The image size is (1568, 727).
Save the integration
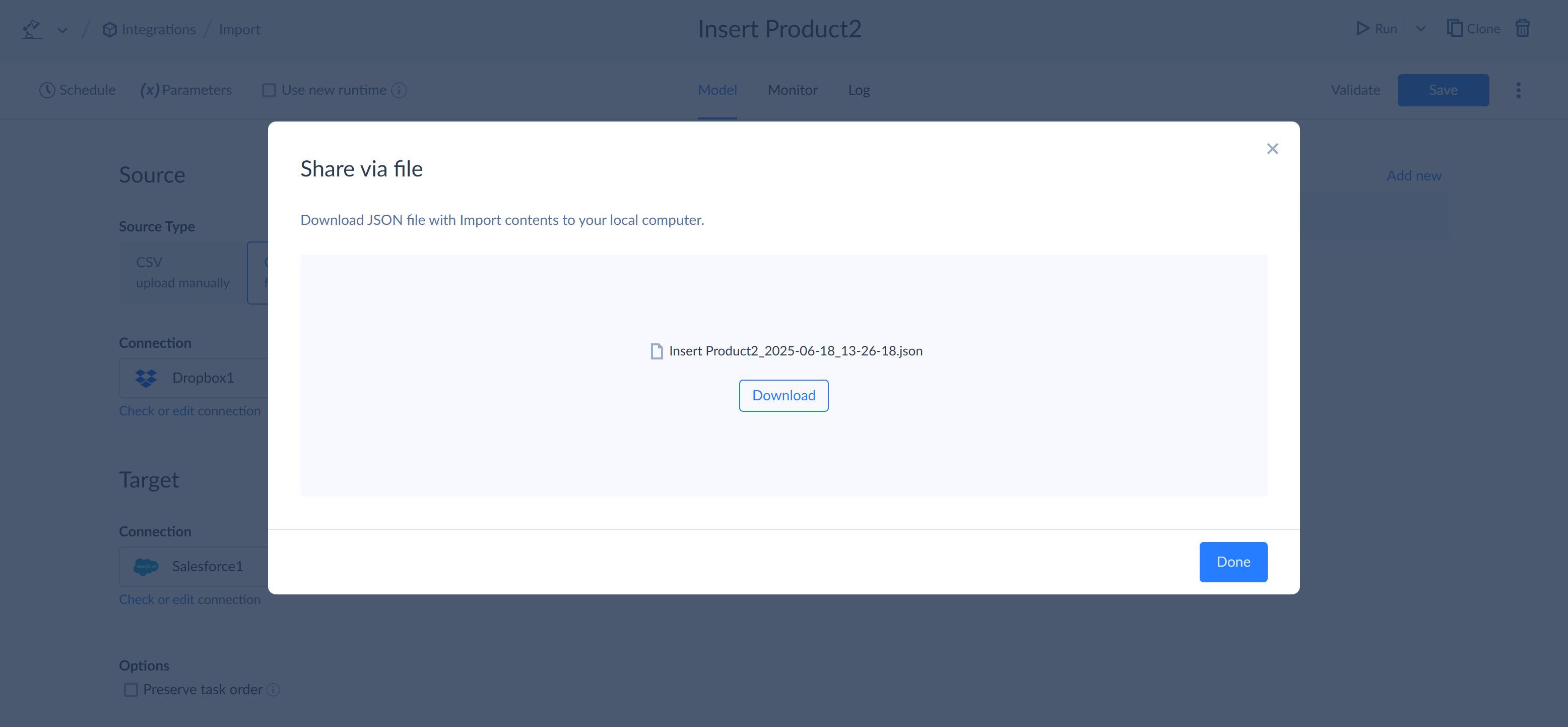click(1443, 90)
